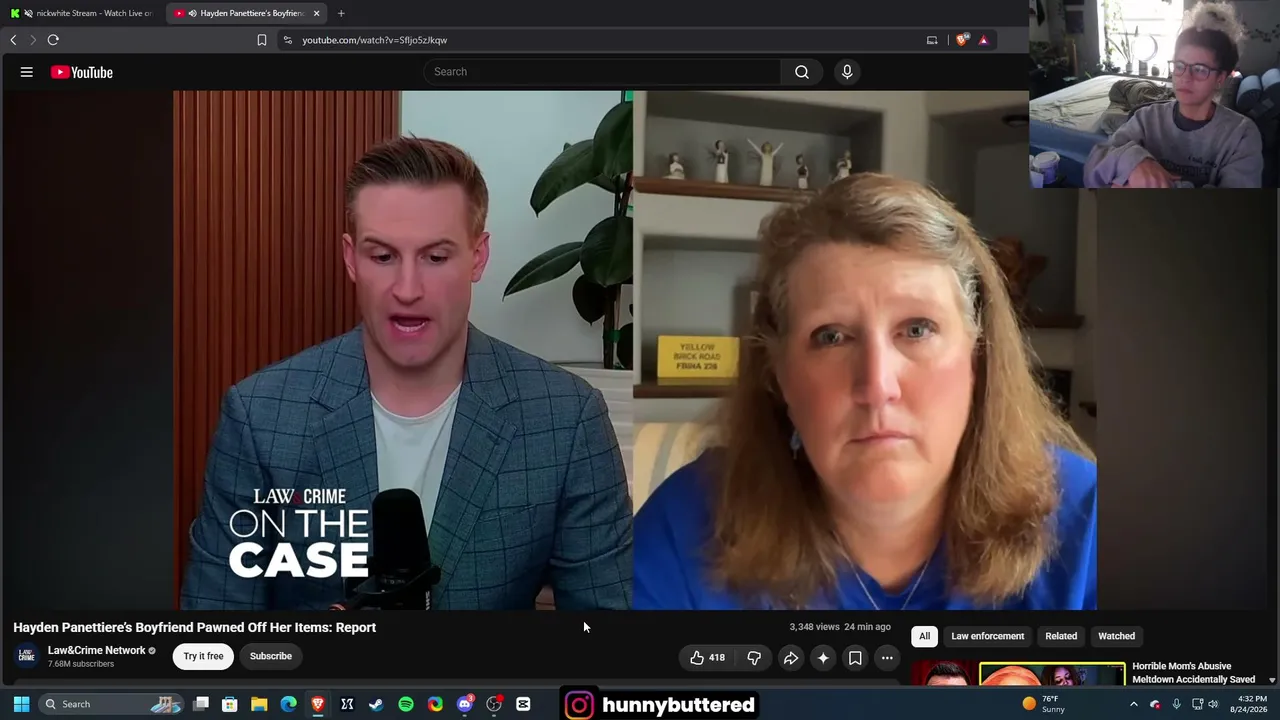
Task: Switch to the nickwhite Stream tab
Action: pyautogui.click(x=83, y=13)
